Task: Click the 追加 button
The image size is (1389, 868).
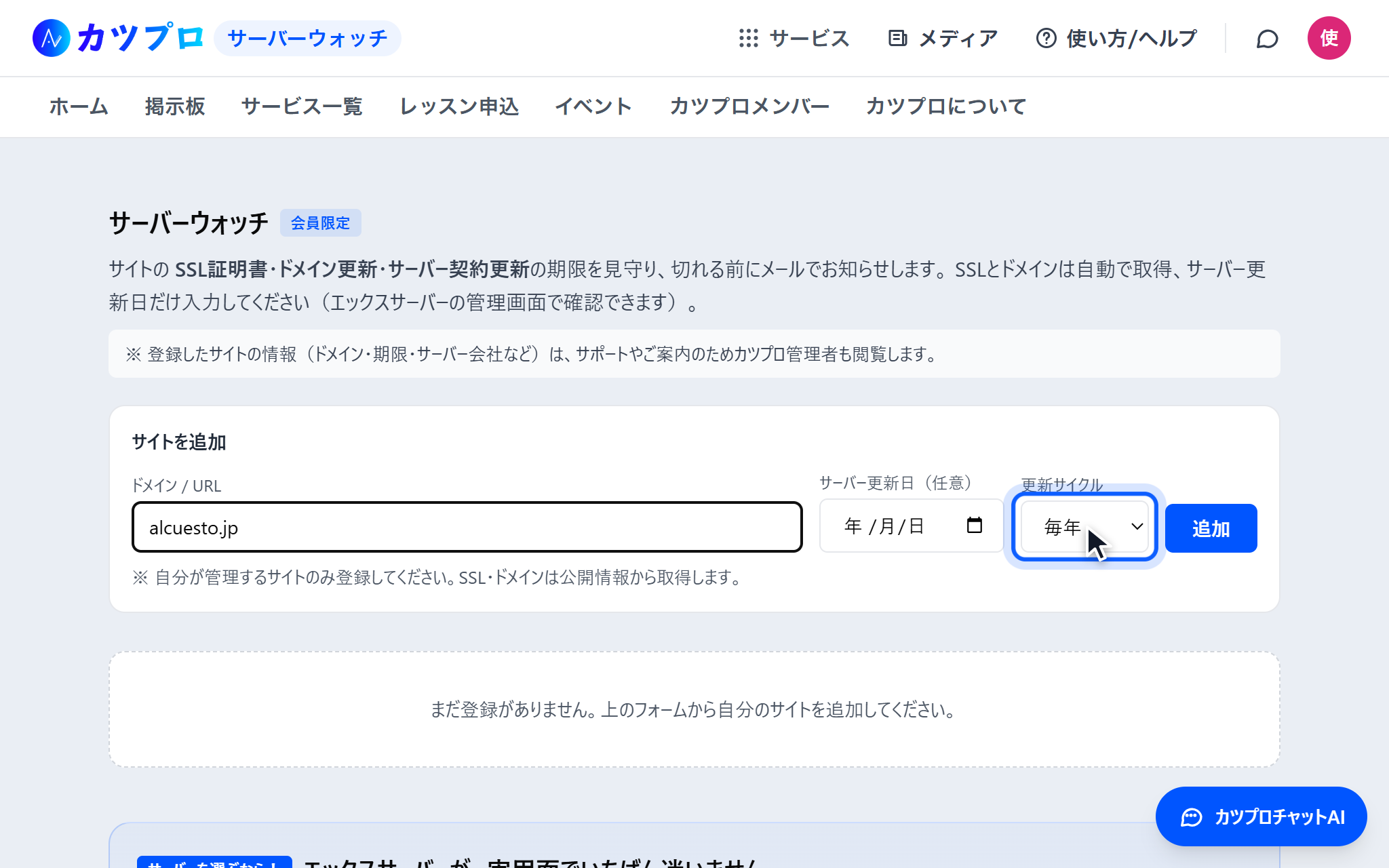Action: 1211,528
